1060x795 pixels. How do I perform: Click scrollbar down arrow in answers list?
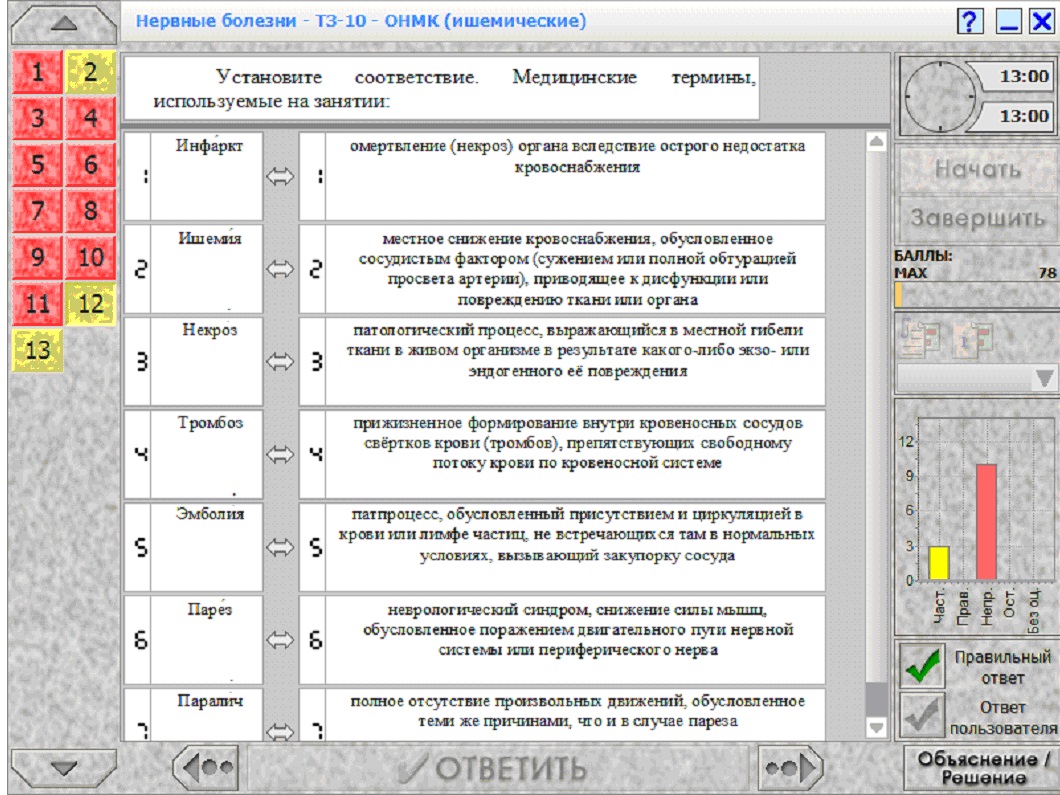click(x=876, y=727)
